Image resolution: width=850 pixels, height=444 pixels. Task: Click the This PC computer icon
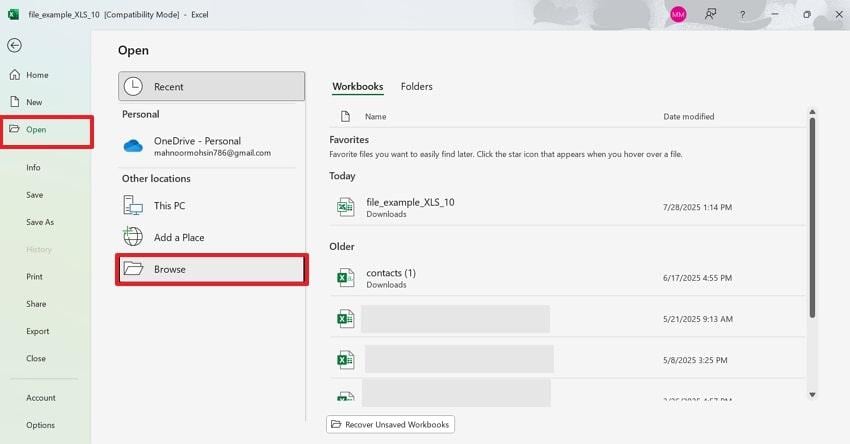click(133, 205)
